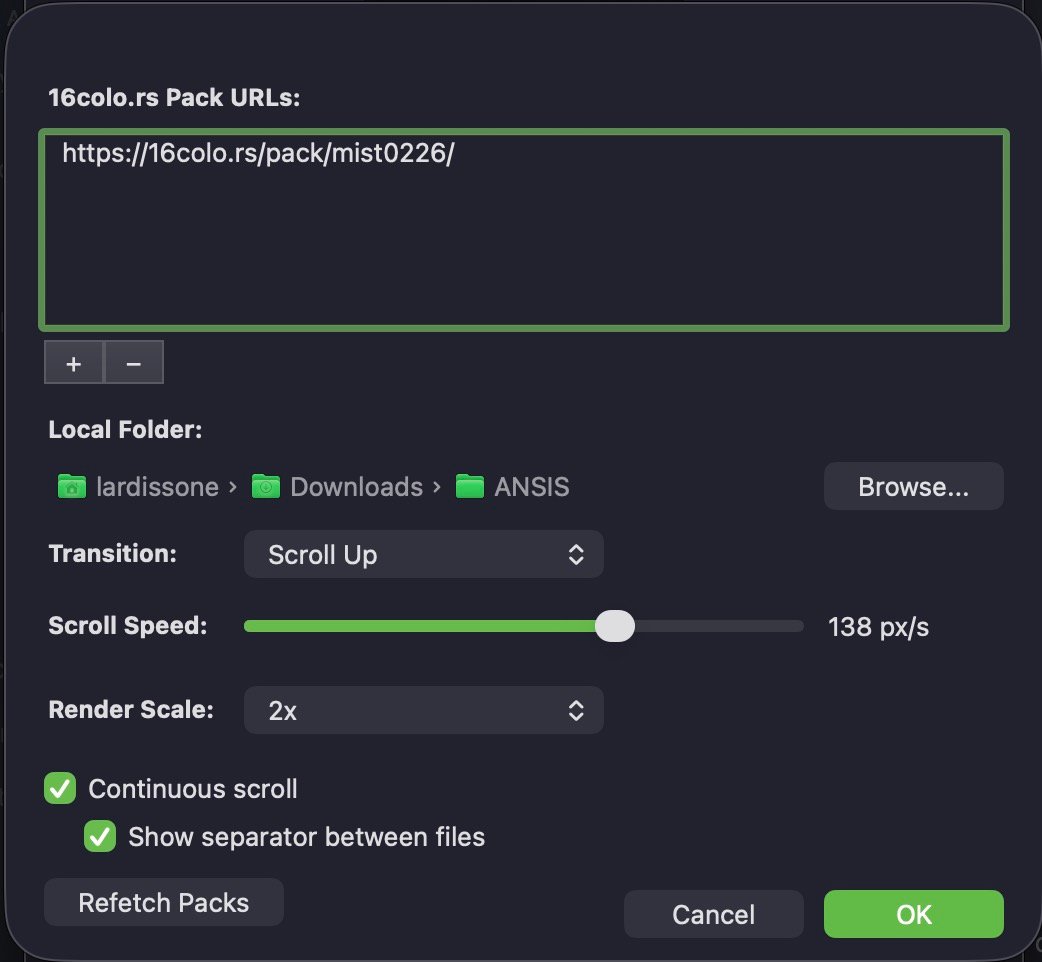Click Browse to choose a local folder
Screen dimensions: 1042x962
pyautogui.click(x=912, y=486)
